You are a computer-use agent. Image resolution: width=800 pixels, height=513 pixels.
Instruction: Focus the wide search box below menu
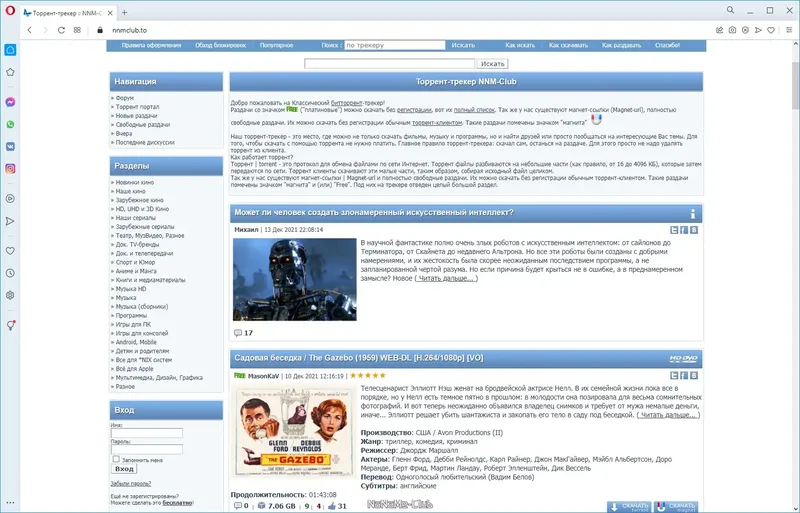point(389,64)
